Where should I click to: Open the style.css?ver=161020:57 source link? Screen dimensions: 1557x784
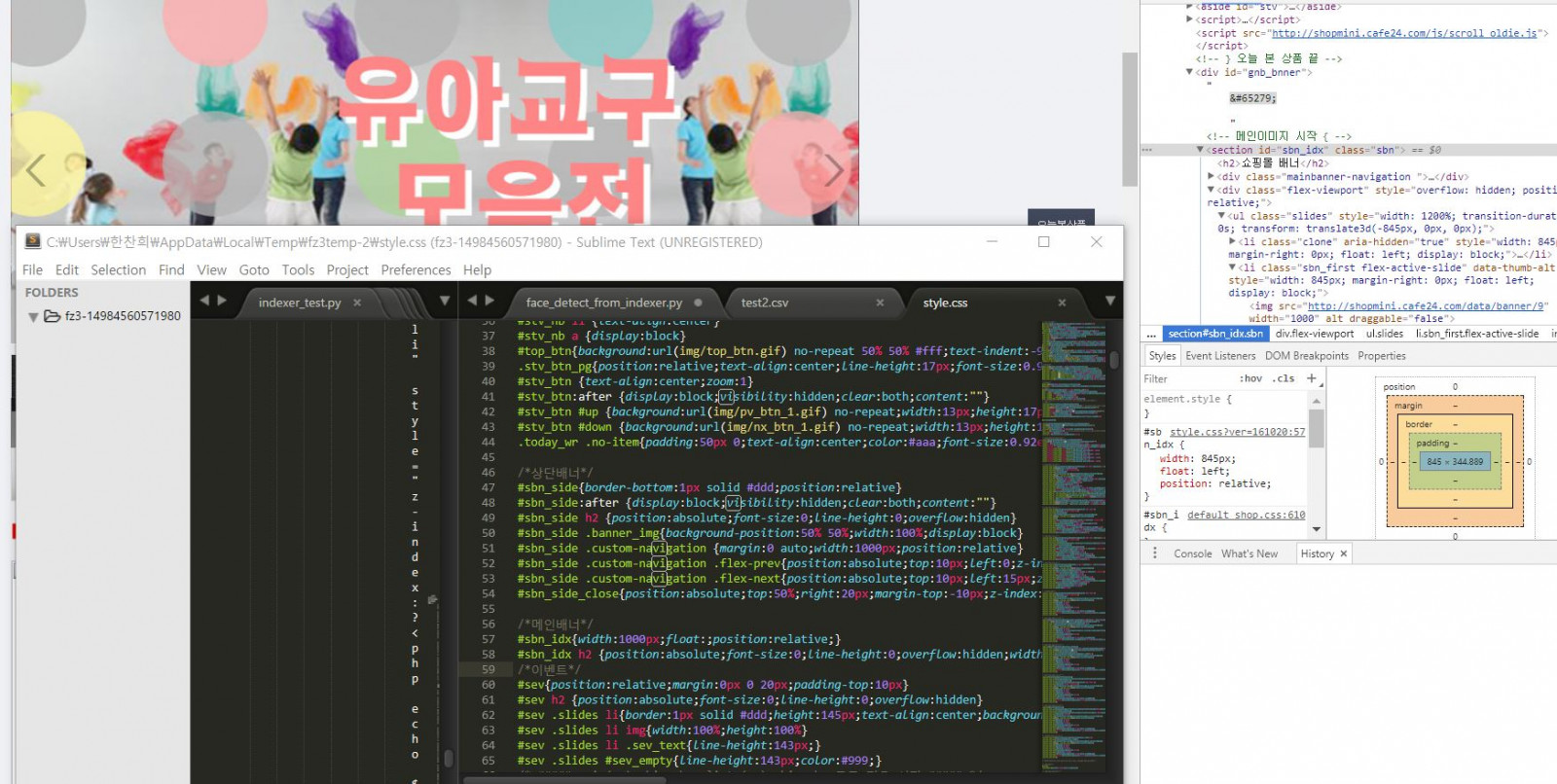1238,432
